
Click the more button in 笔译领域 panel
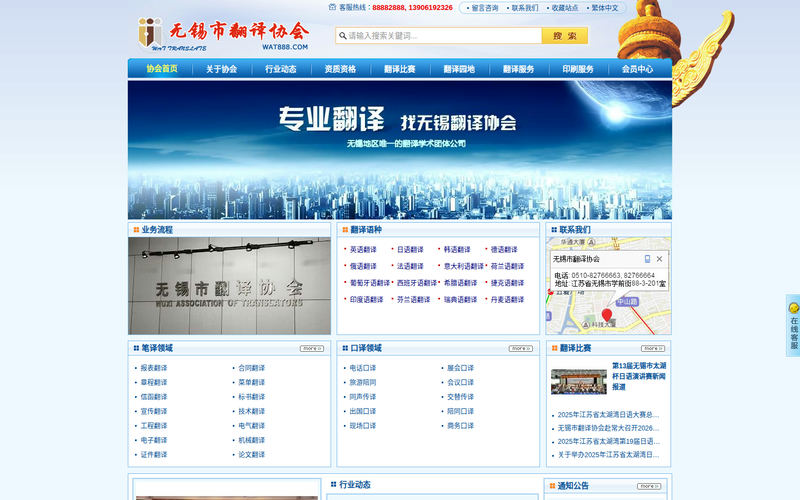312,348
